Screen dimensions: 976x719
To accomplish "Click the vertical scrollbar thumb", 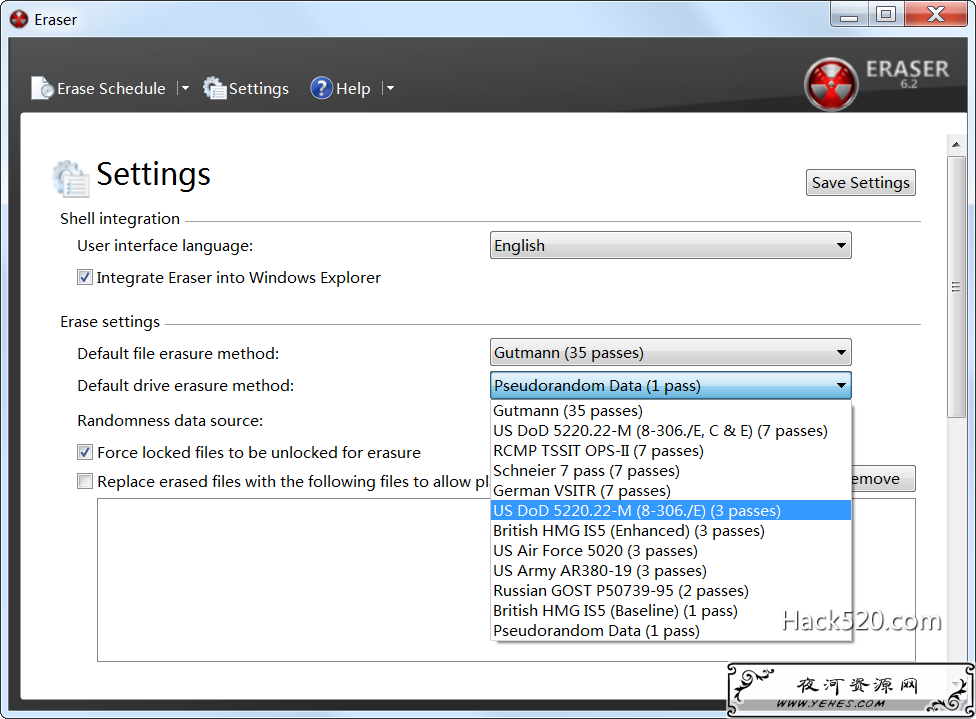I will point(956,286).
